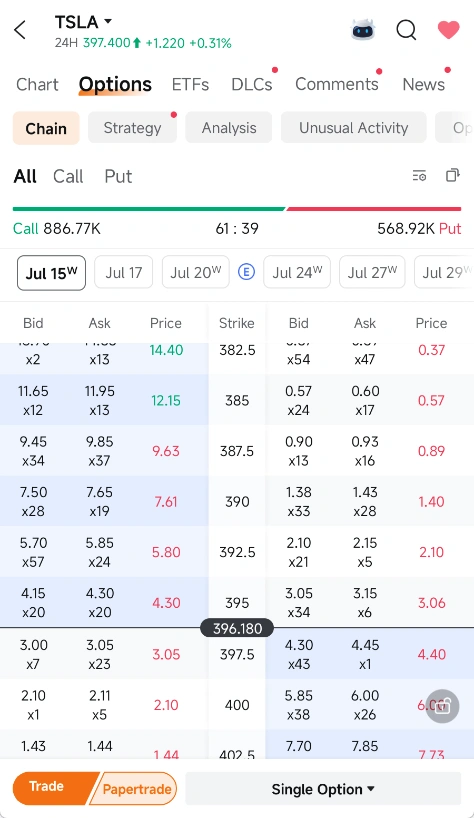Toggle the red heart favorite icon
Image resolution: width=474 pixels, height=818 pixels.
click(448, 30)
